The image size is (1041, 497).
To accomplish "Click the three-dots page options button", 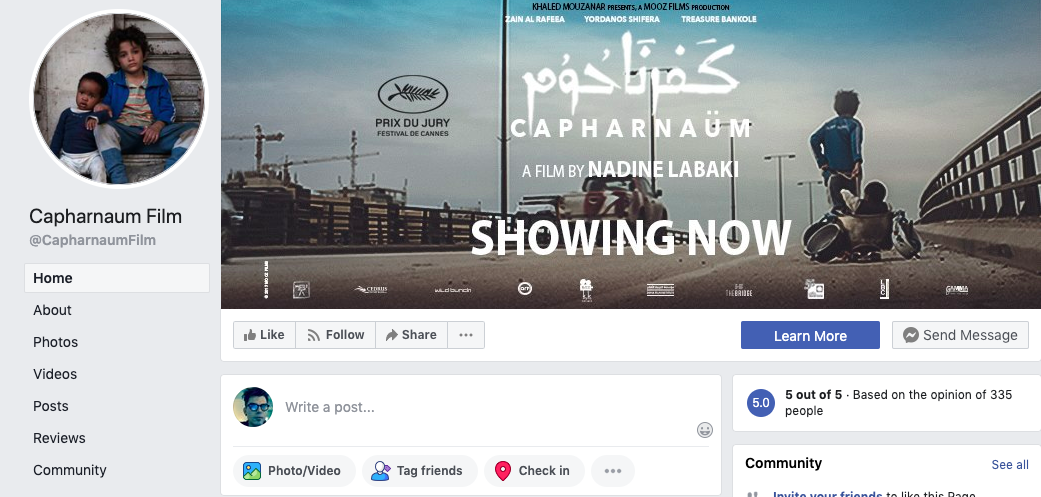I will point(466,335).
